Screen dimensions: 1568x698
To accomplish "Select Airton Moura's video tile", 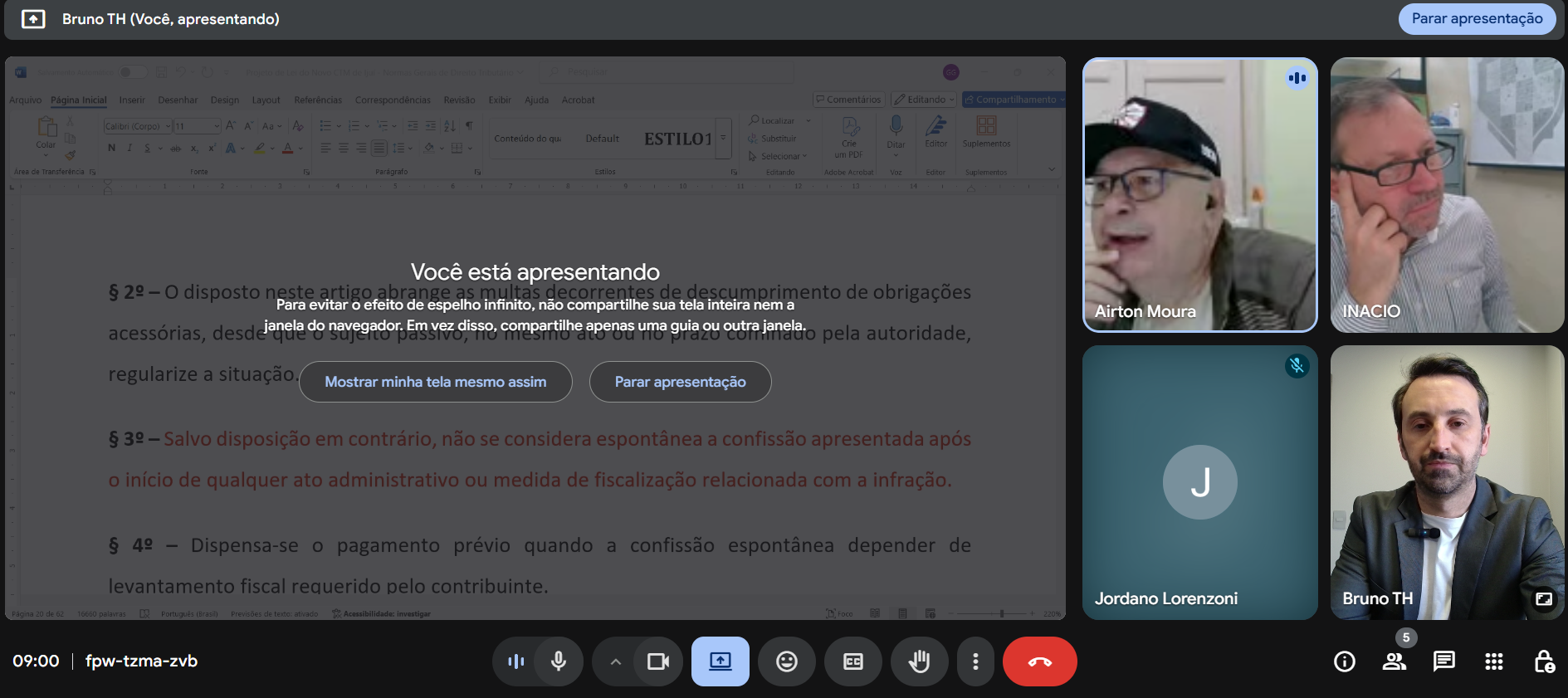I will point(1200,195).
